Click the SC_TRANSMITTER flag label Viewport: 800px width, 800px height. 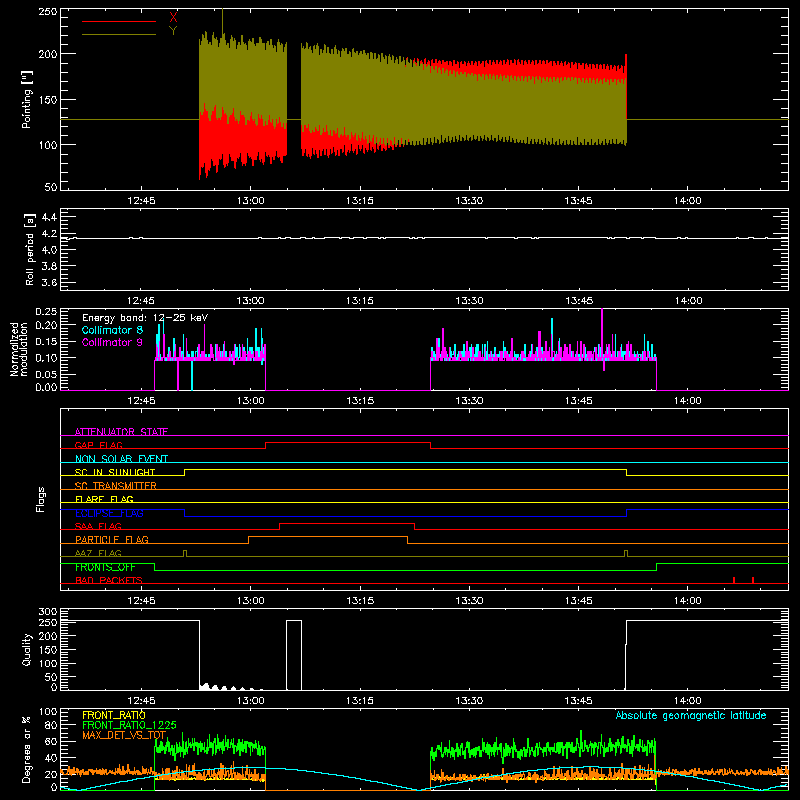(116, 485)
